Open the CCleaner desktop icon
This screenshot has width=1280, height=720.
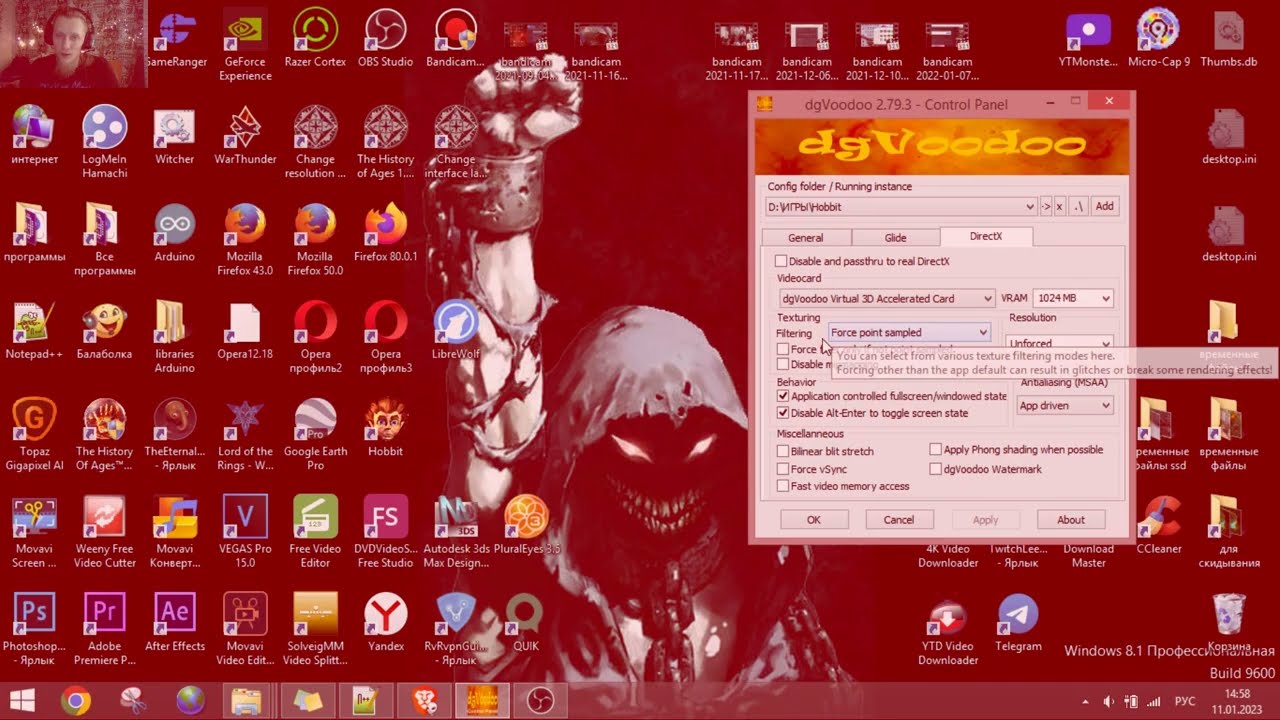tap(1159, 525)
